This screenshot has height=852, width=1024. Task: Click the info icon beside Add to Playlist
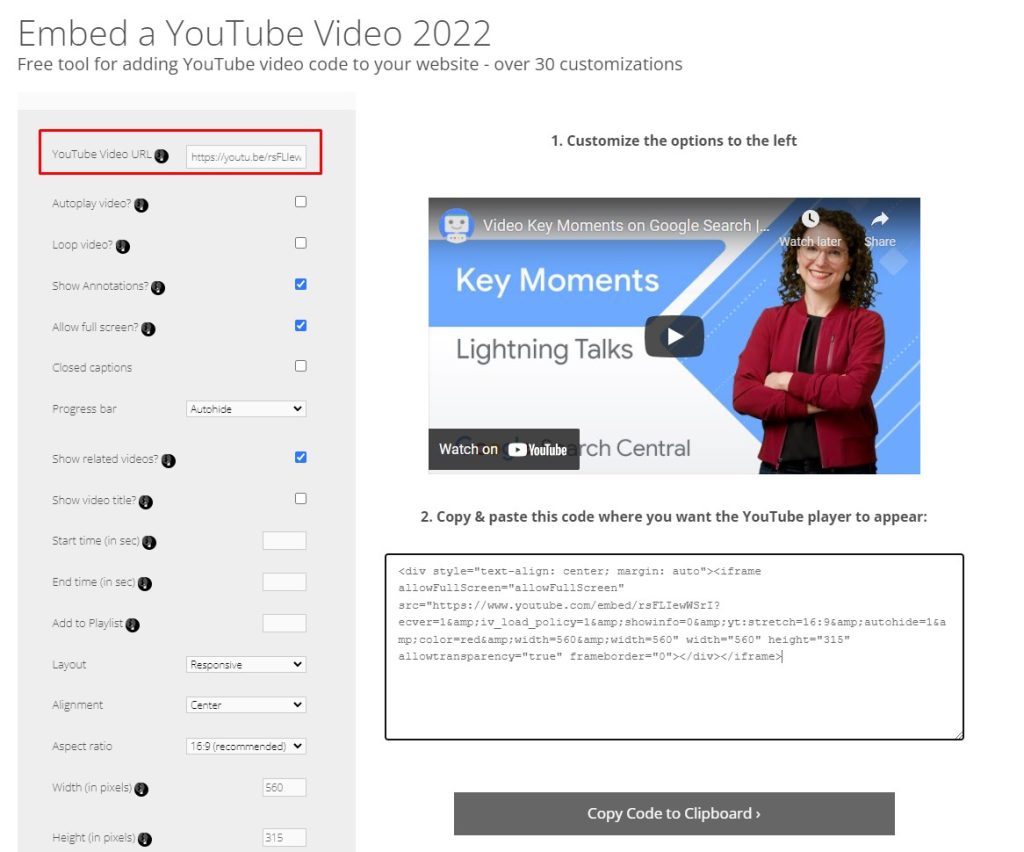pyautogui.click(x=133, y=624)
